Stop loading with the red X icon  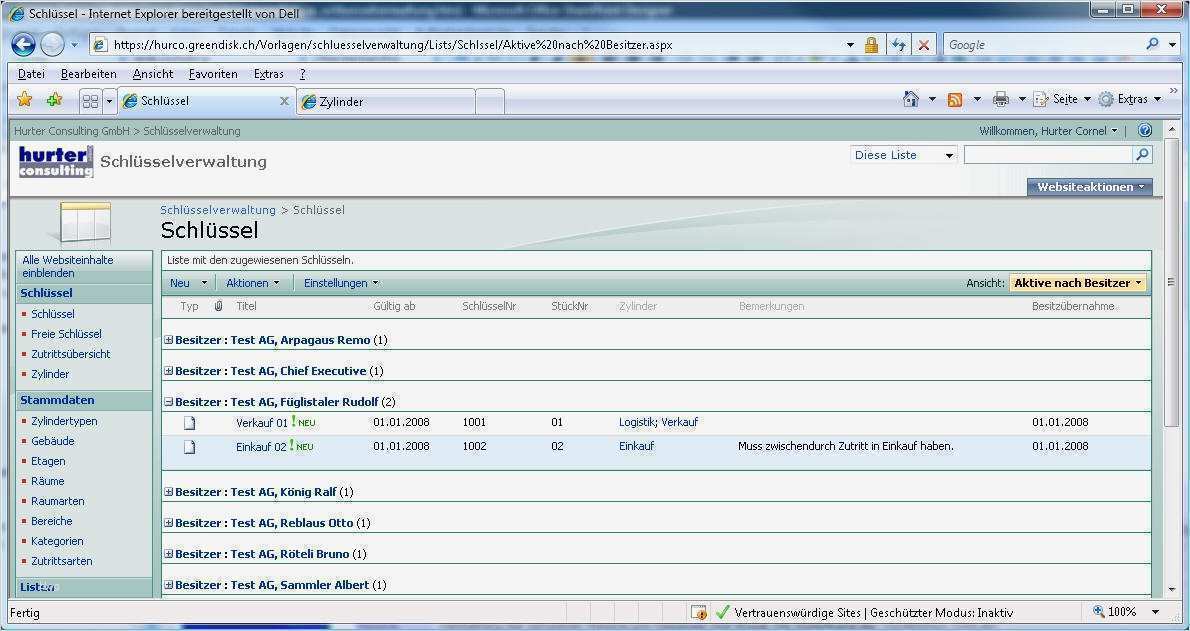(x=924, y=45)
